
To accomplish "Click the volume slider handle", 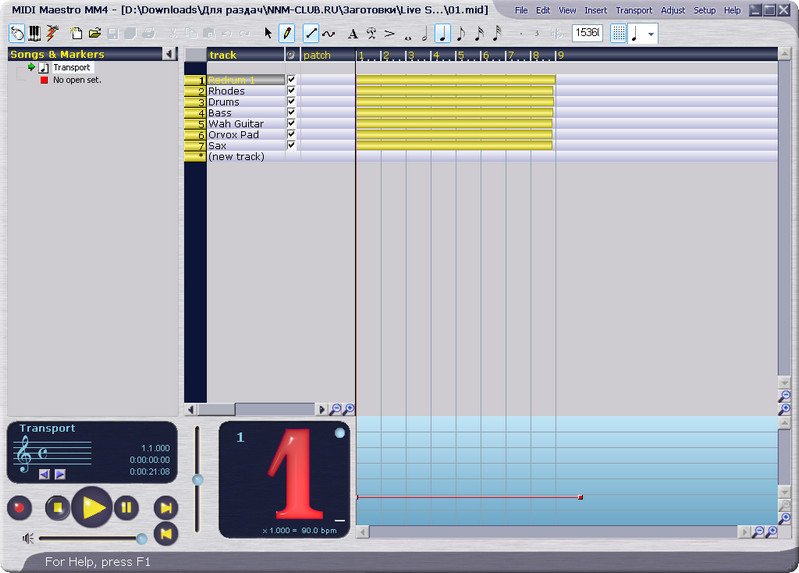I will (141, 539).
